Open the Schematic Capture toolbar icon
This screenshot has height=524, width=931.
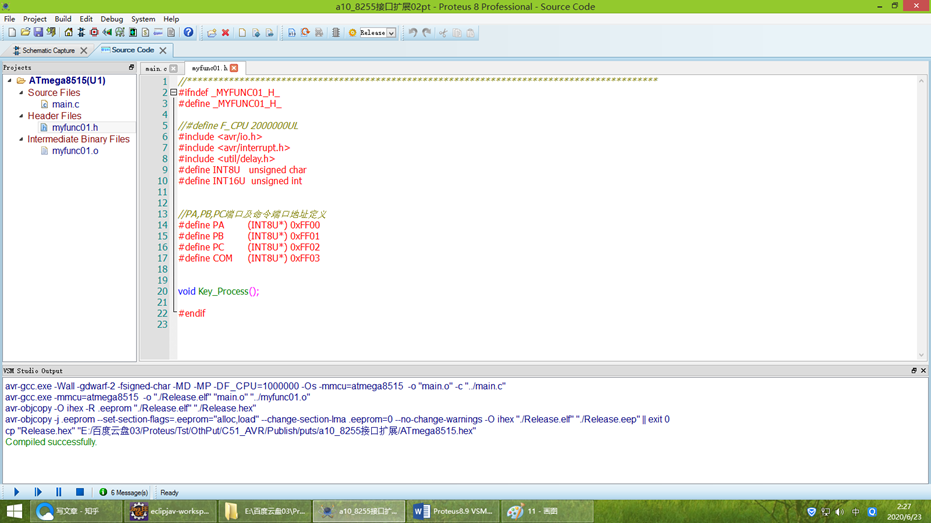click(81, 33)
